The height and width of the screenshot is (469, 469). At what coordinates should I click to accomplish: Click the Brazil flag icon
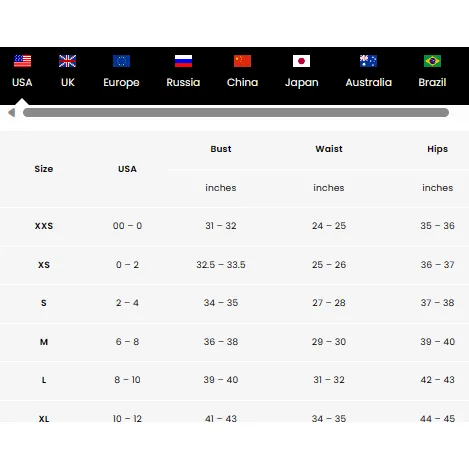point(432,61)
